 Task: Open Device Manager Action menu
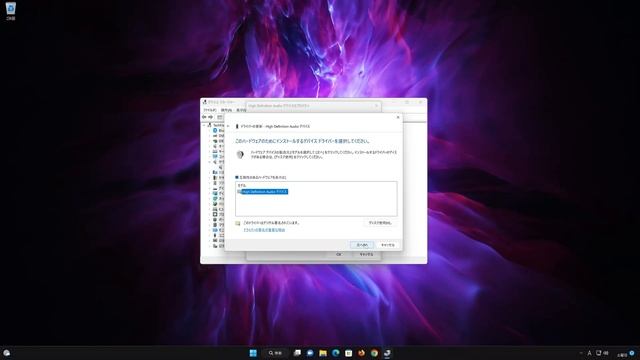click(x=226, y=110)
